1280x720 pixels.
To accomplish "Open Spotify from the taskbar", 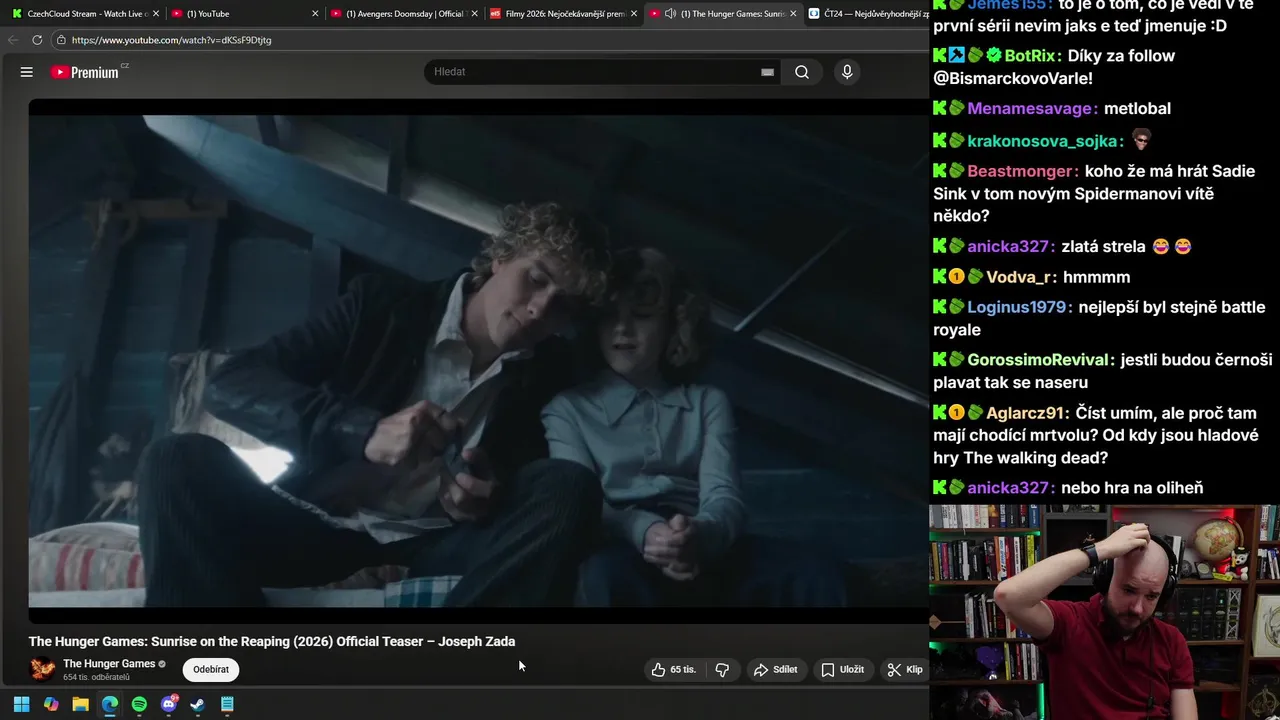I will point(139,704).
